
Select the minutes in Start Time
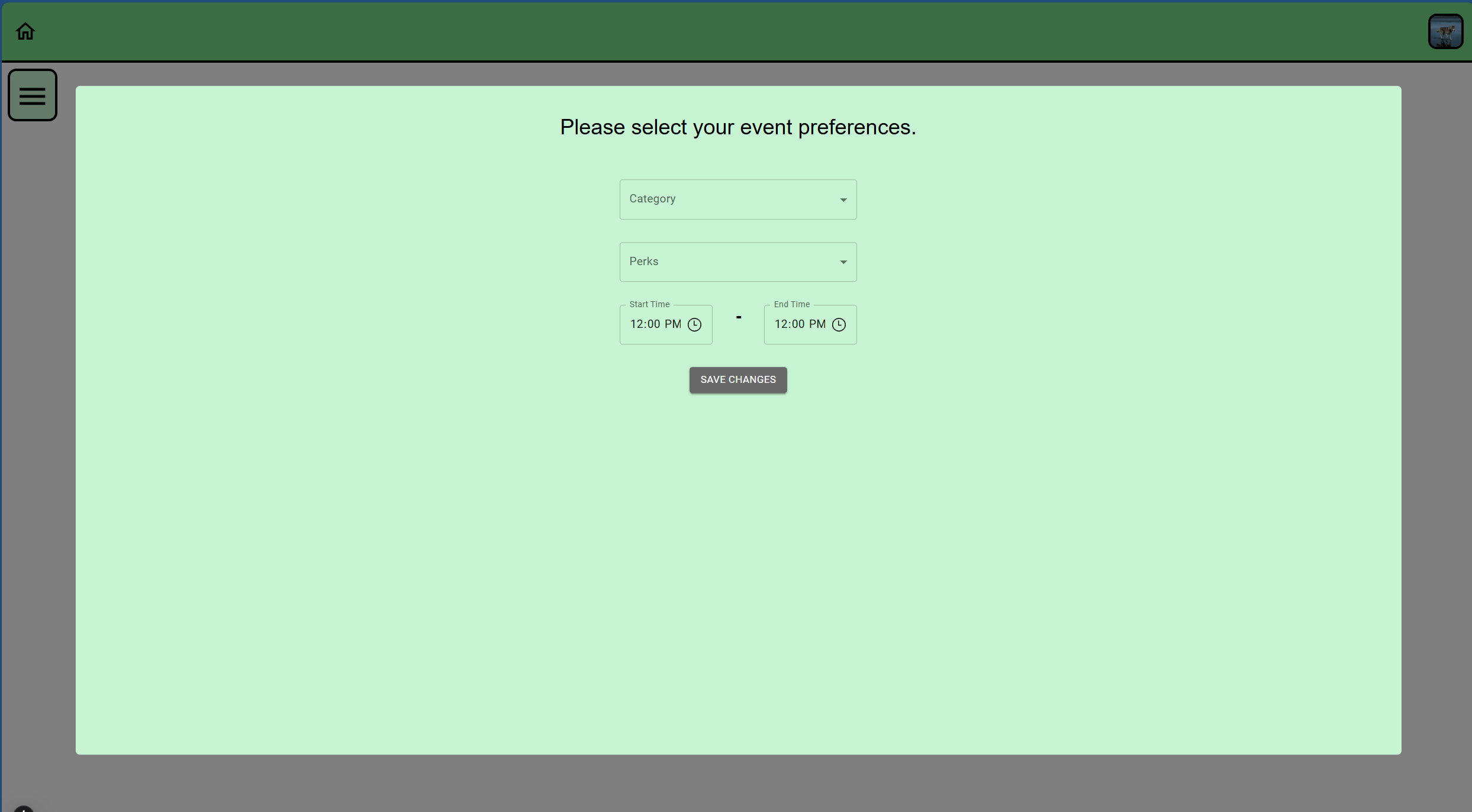point(653,324)
